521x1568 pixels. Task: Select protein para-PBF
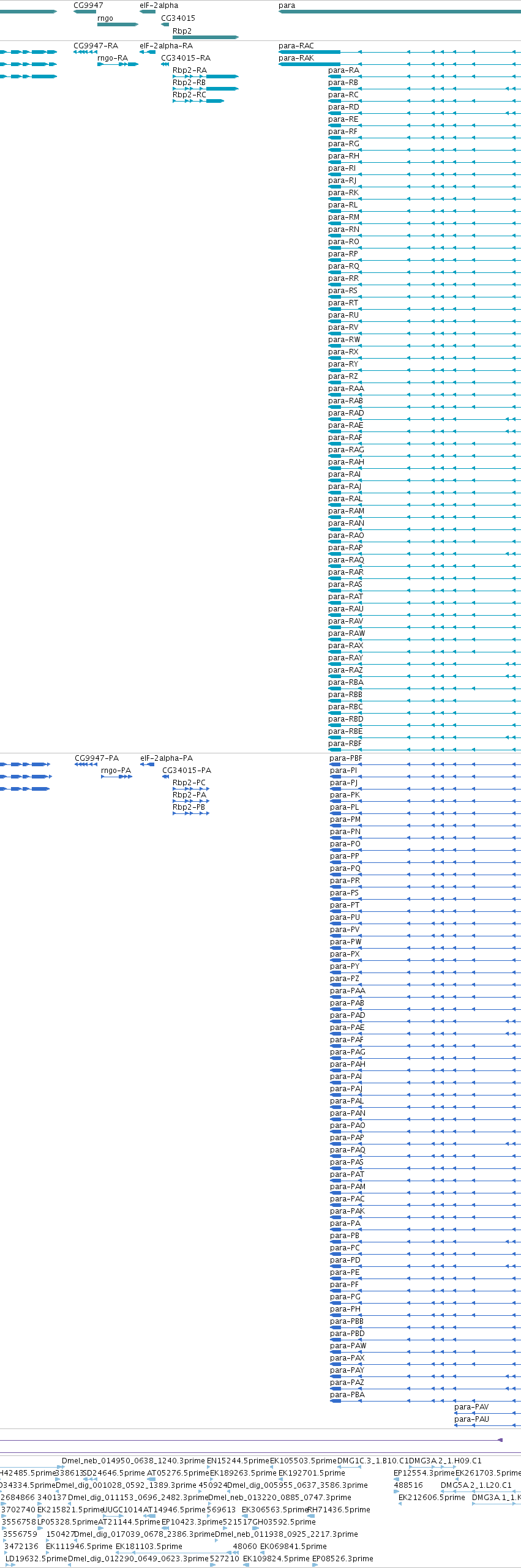(346, 758)
